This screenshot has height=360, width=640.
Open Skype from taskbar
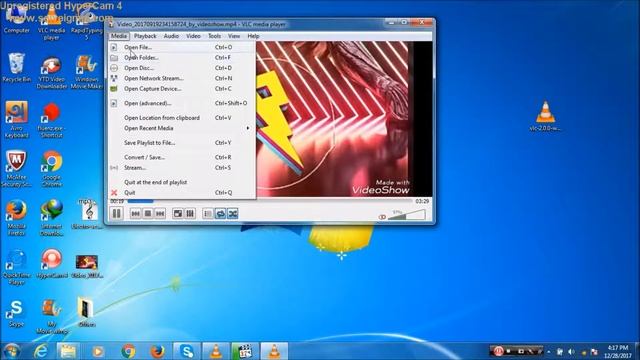[x=187, y=351]
